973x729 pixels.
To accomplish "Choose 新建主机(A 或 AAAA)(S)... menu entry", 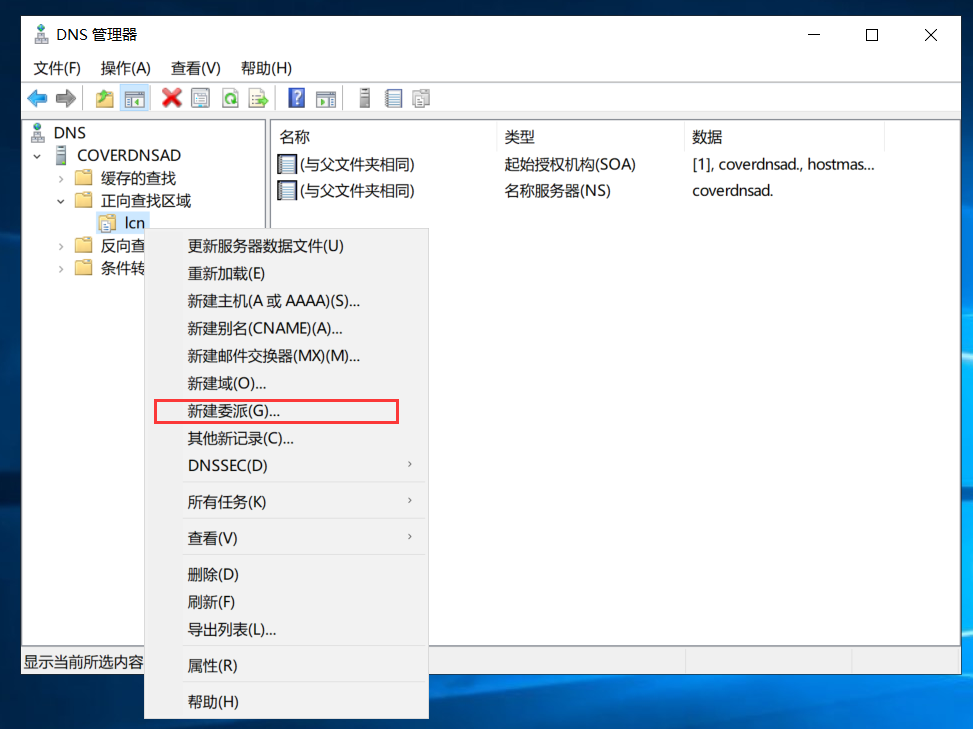I will coord(273,301).
